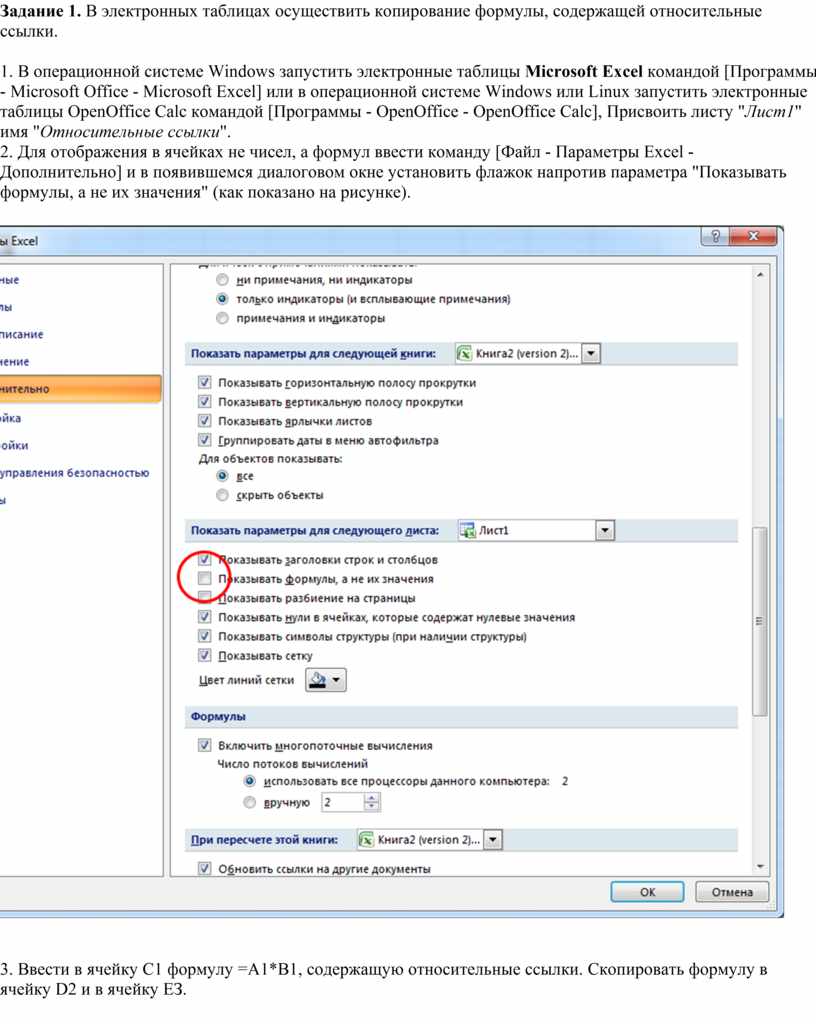Click 'Число потоков вычислений' label
The height and width of the screenshot is (1024, 816).
click(292, 763)
